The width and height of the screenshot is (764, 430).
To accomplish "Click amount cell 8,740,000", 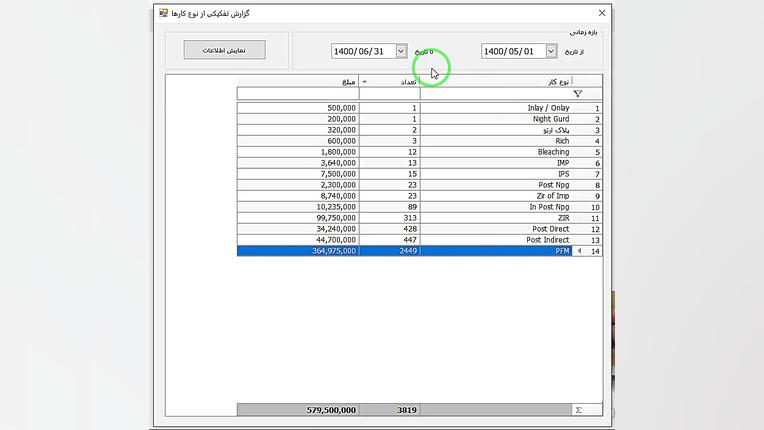I will [298, 196].
